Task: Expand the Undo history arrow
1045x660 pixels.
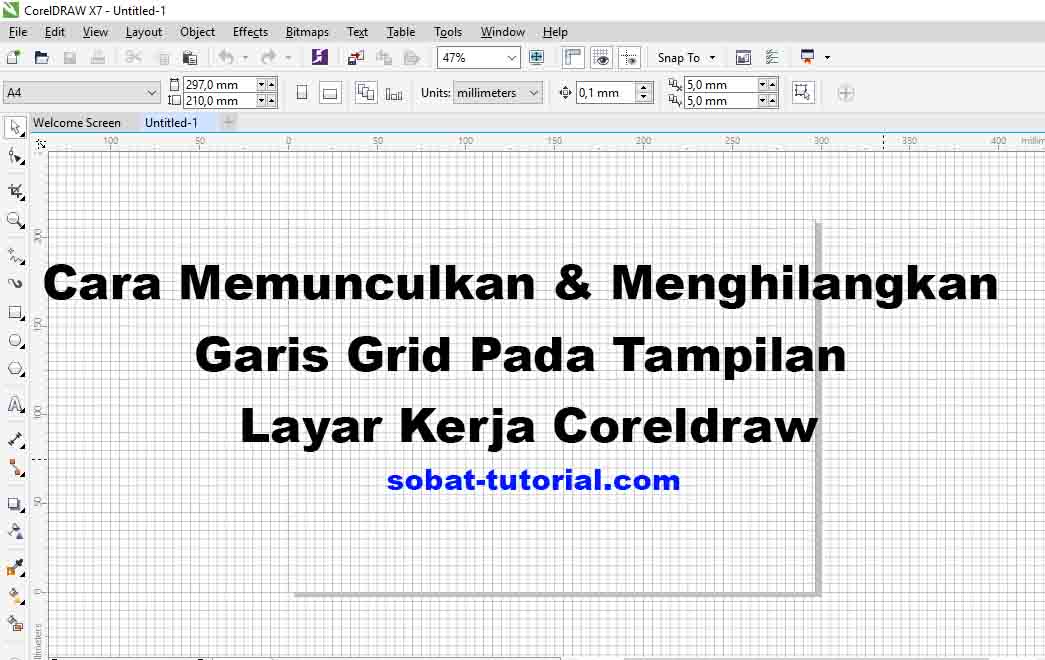Action: pyautogui.click(x=245, y=58)
